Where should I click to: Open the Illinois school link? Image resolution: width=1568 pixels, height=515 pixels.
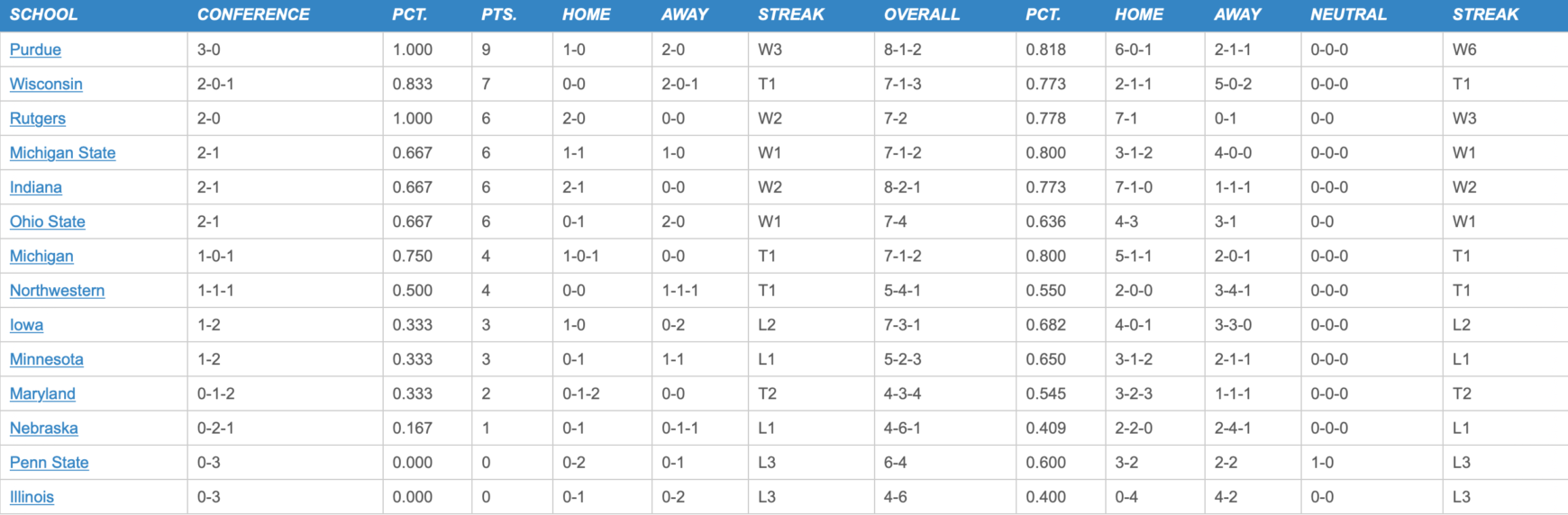click(x=32, y=497)
